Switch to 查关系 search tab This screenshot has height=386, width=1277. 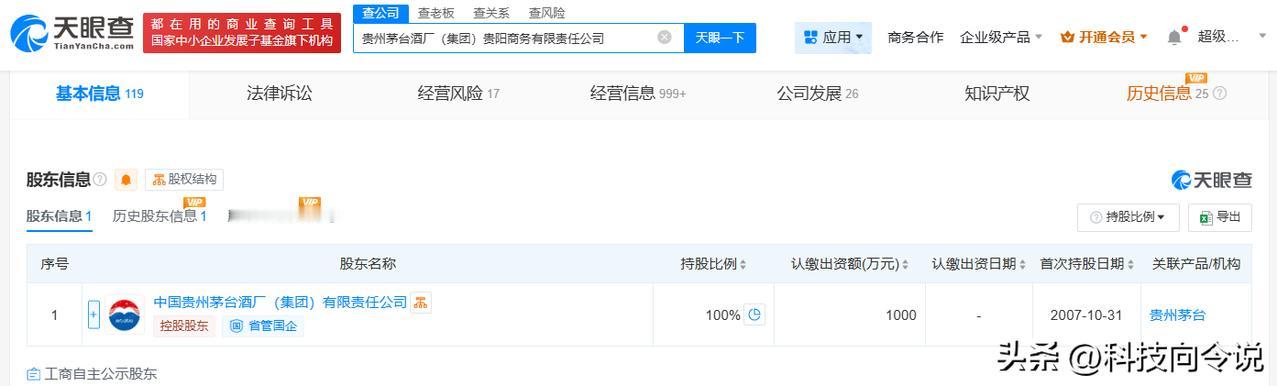tap(491, 13)
